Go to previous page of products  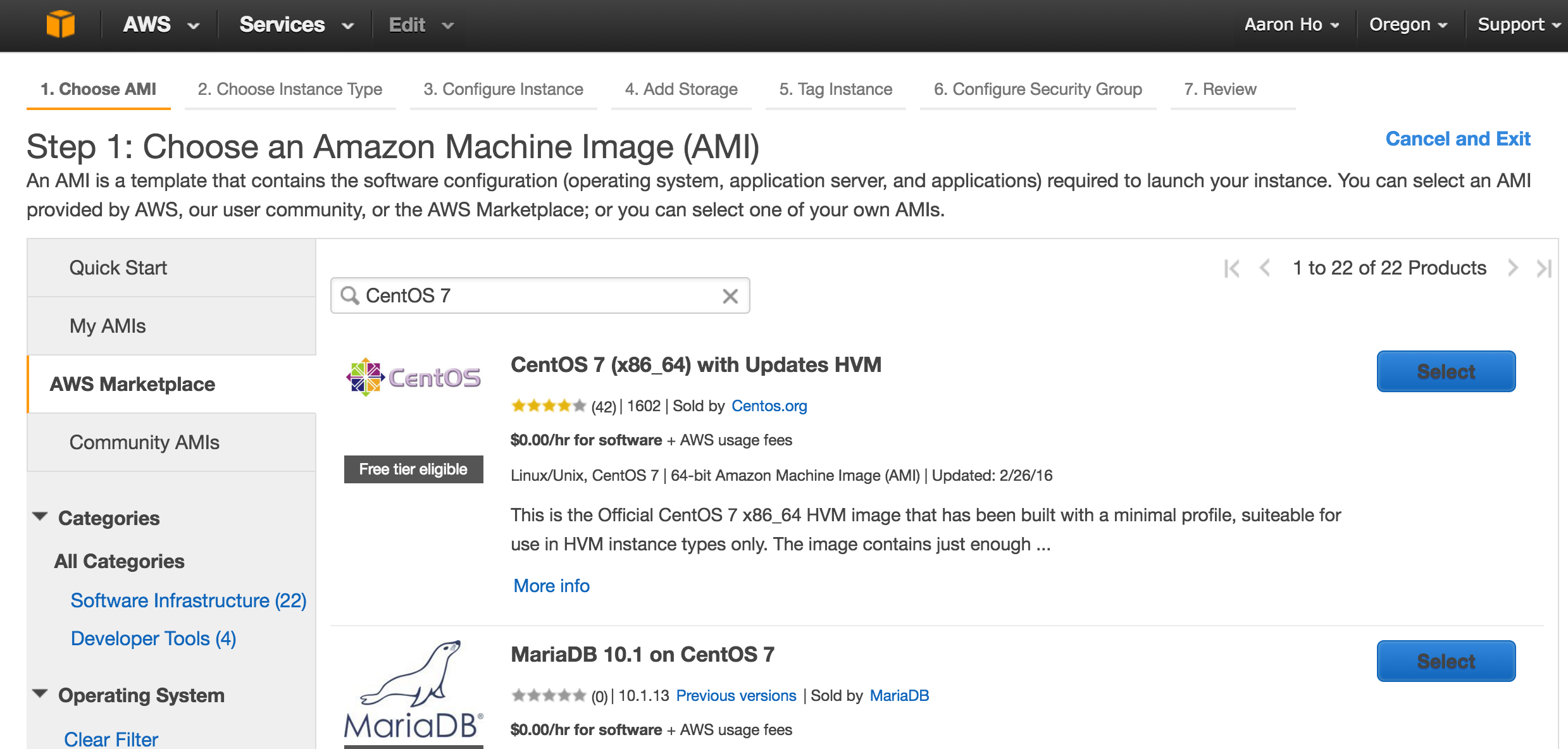(1264, 268)
